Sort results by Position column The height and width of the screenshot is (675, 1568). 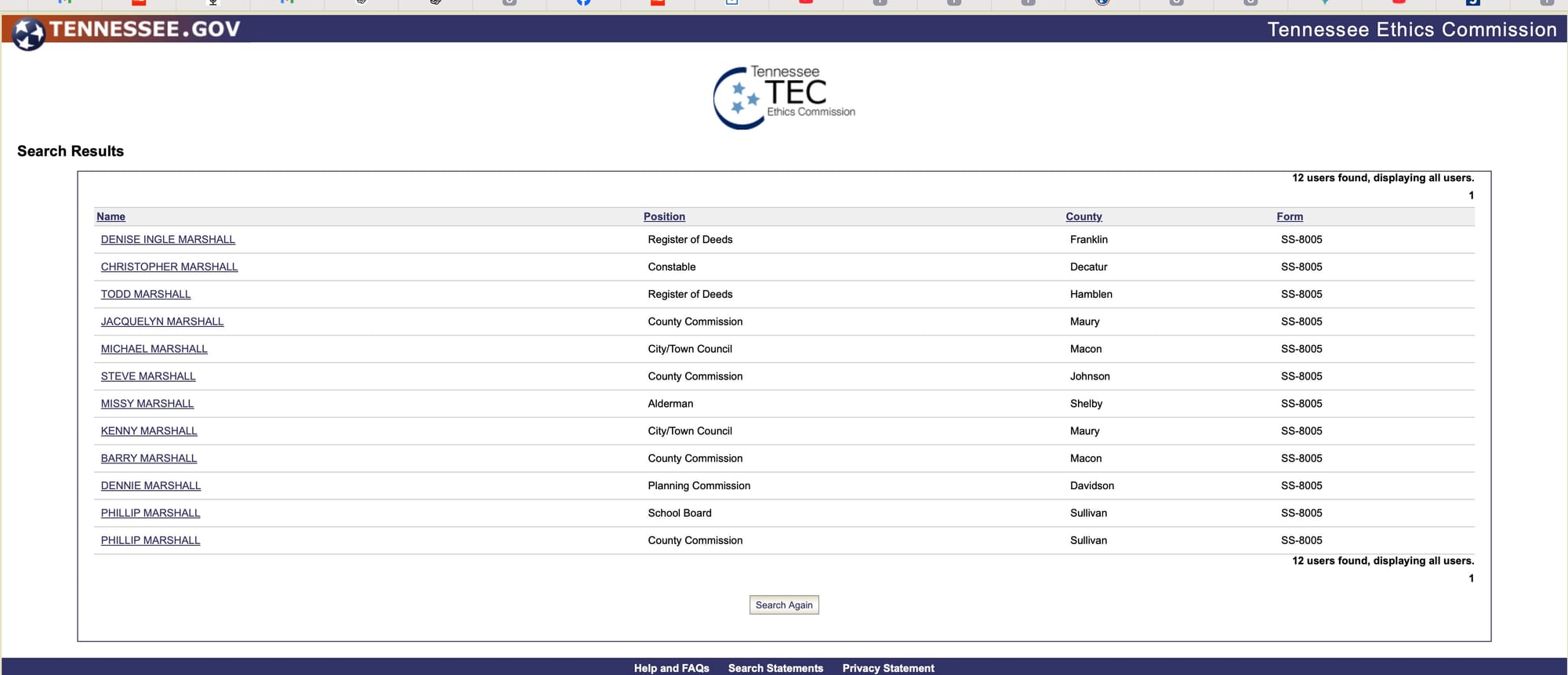(x=664, y=216)
